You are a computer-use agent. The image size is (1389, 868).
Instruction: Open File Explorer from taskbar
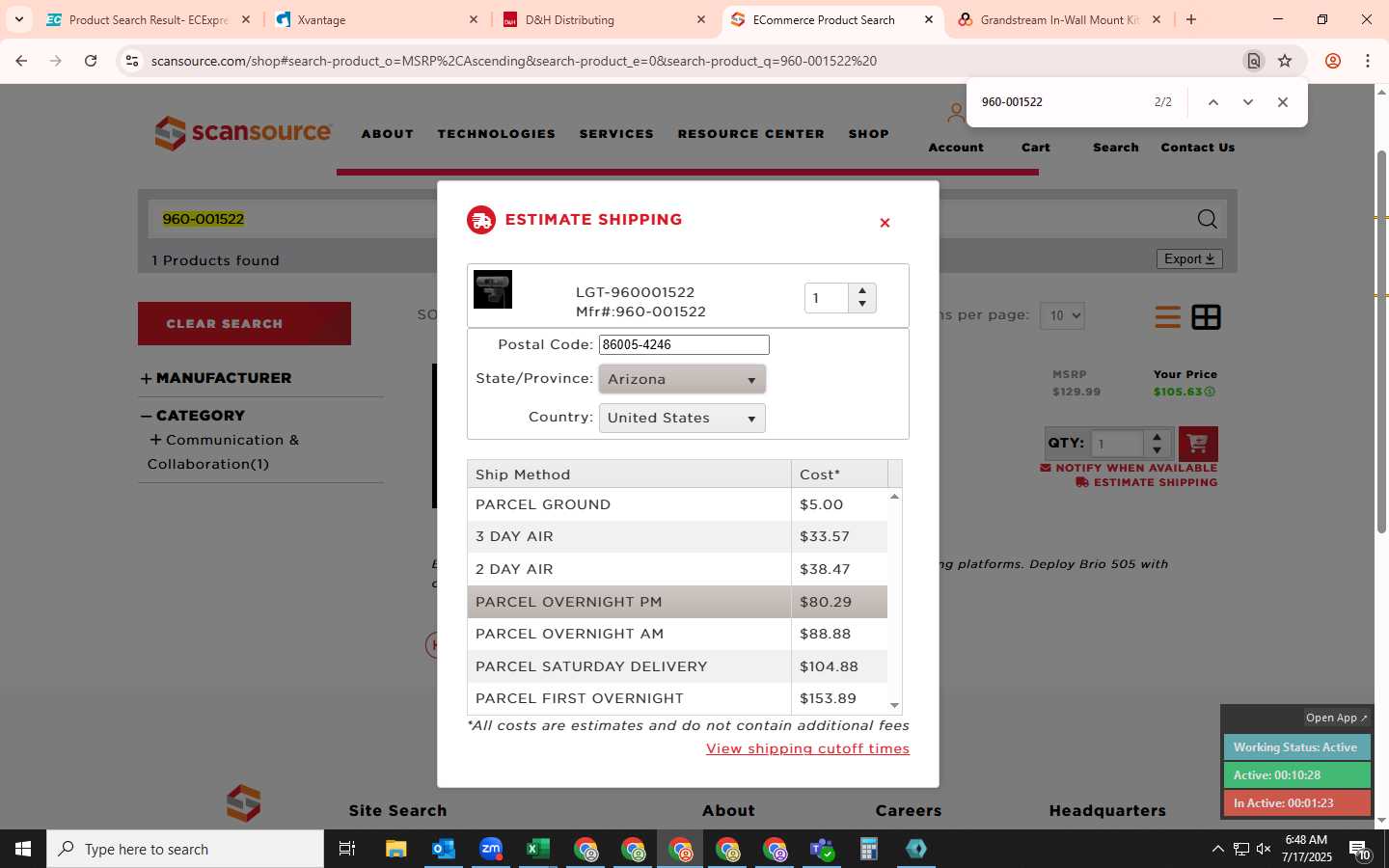396,849
